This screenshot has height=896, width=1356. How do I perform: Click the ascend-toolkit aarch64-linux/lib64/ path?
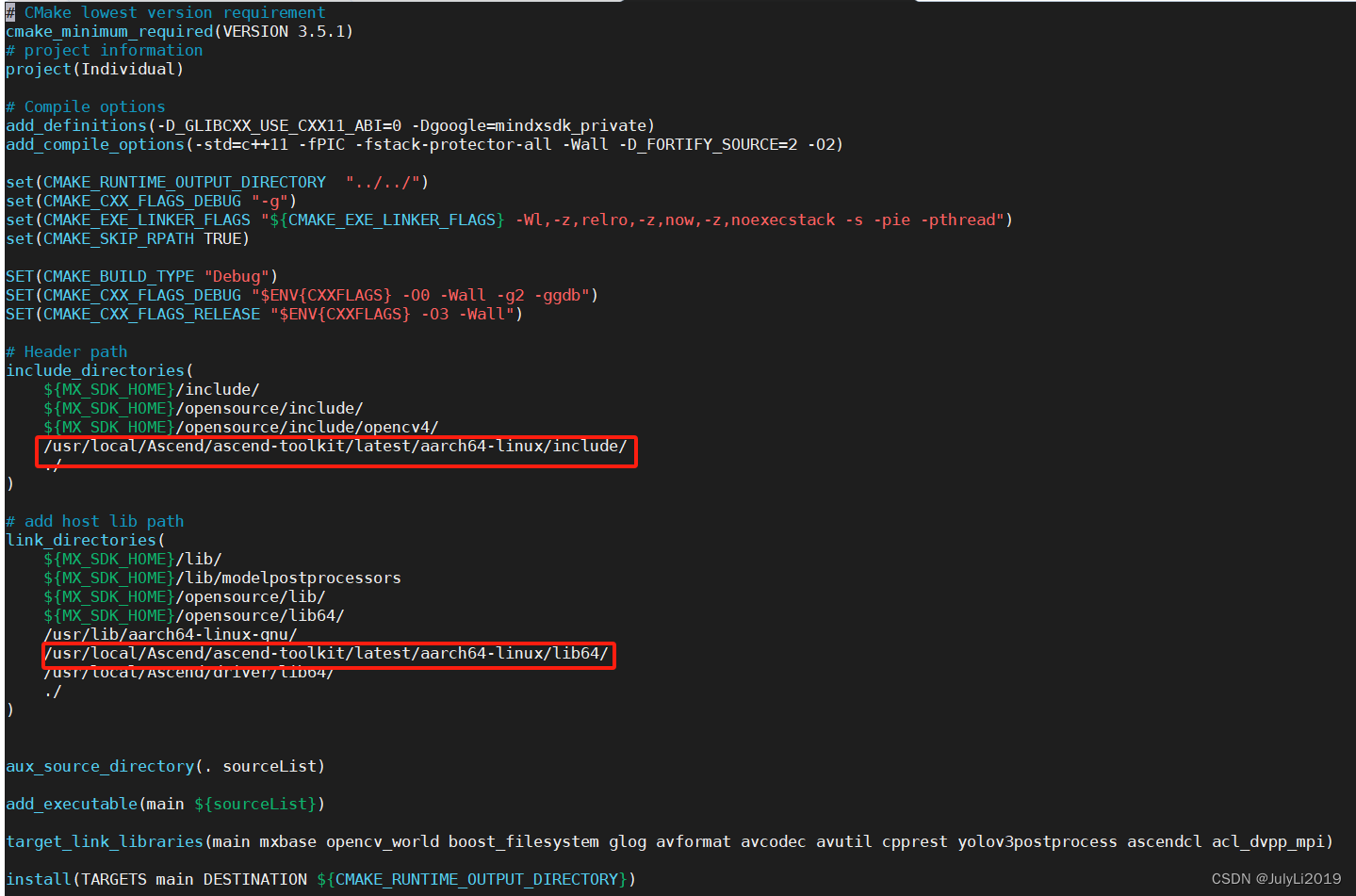(x=326, y=653)
